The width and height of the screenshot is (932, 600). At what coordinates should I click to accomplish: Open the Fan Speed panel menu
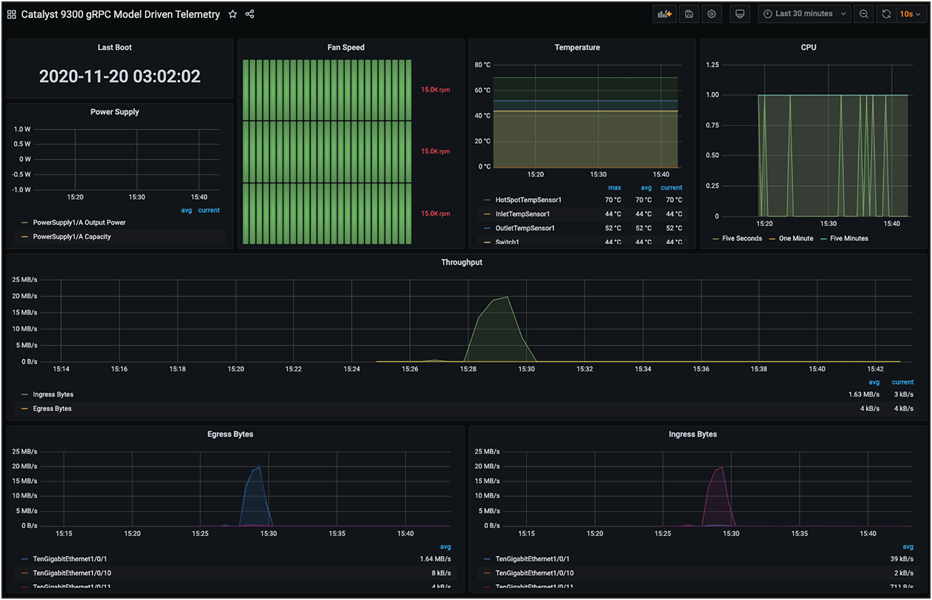tap(346, 47)
